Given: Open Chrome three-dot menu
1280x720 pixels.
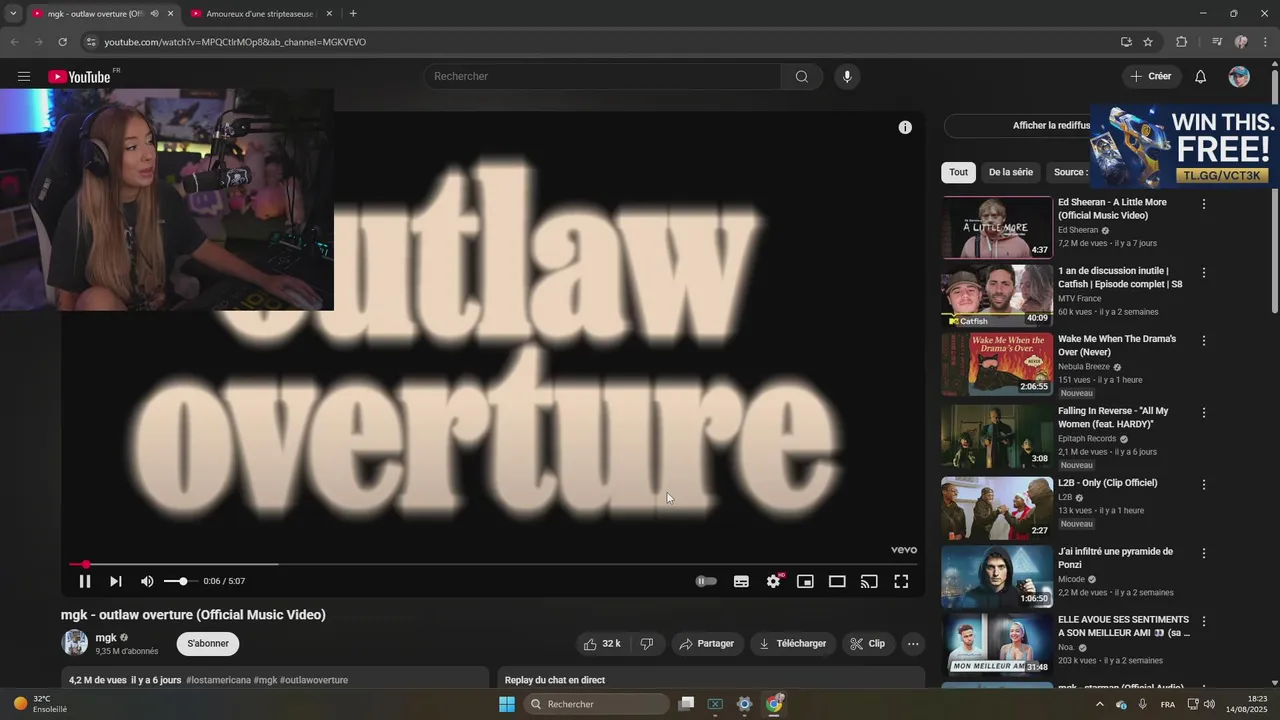Looking at the screenshot, I should [1265, 42].
